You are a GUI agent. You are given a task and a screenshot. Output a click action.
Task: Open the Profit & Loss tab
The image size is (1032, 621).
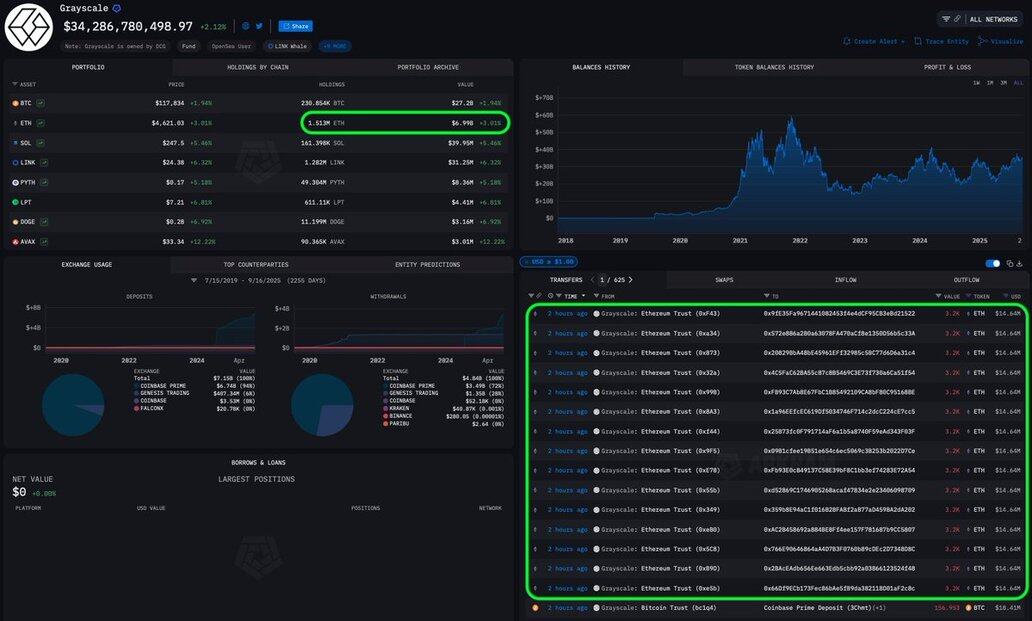click(x=947, y=67)
